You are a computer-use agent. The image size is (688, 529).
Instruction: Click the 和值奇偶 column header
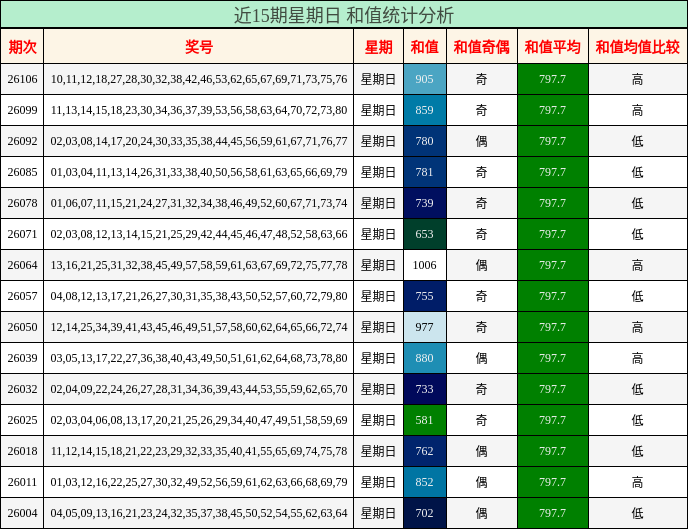pos(481,46)
